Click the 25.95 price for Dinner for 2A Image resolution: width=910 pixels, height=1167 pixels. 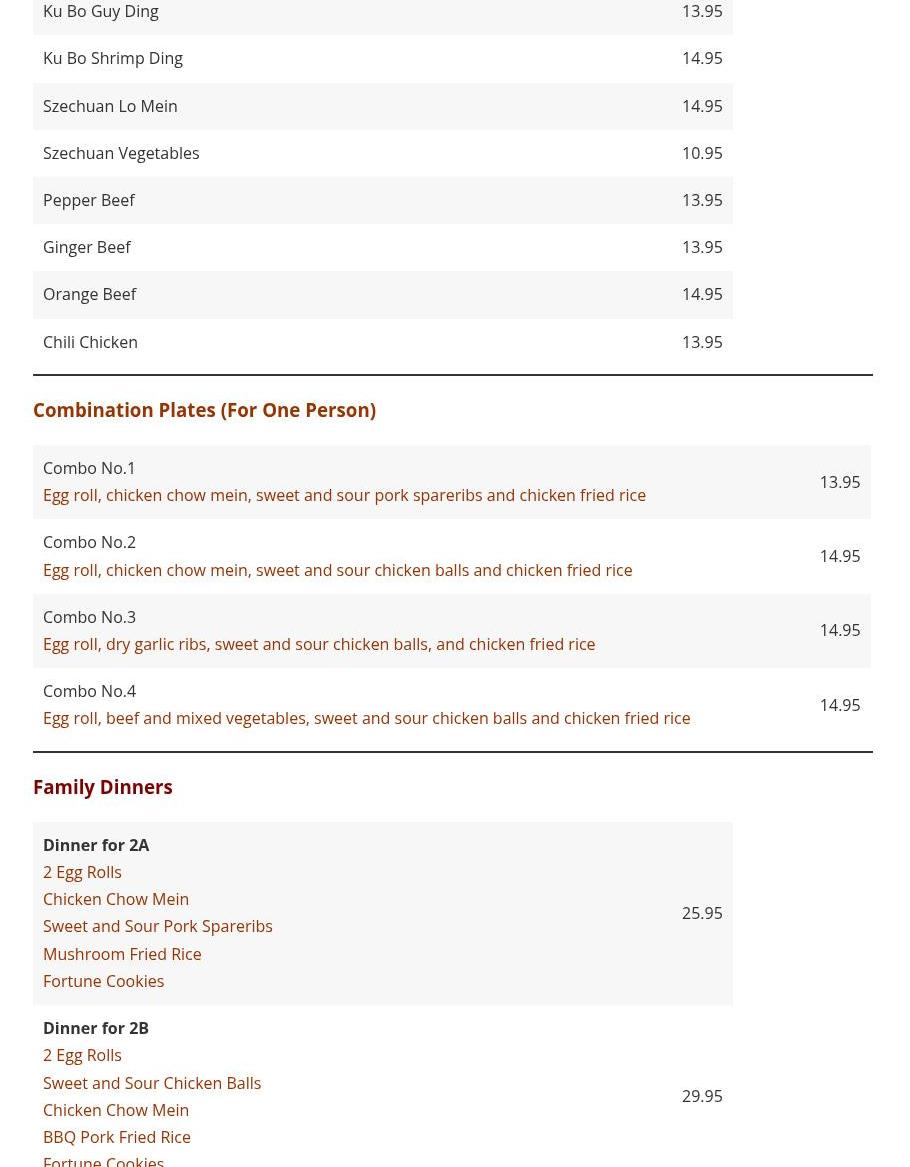pyautogui.click(x=701, y=913)
